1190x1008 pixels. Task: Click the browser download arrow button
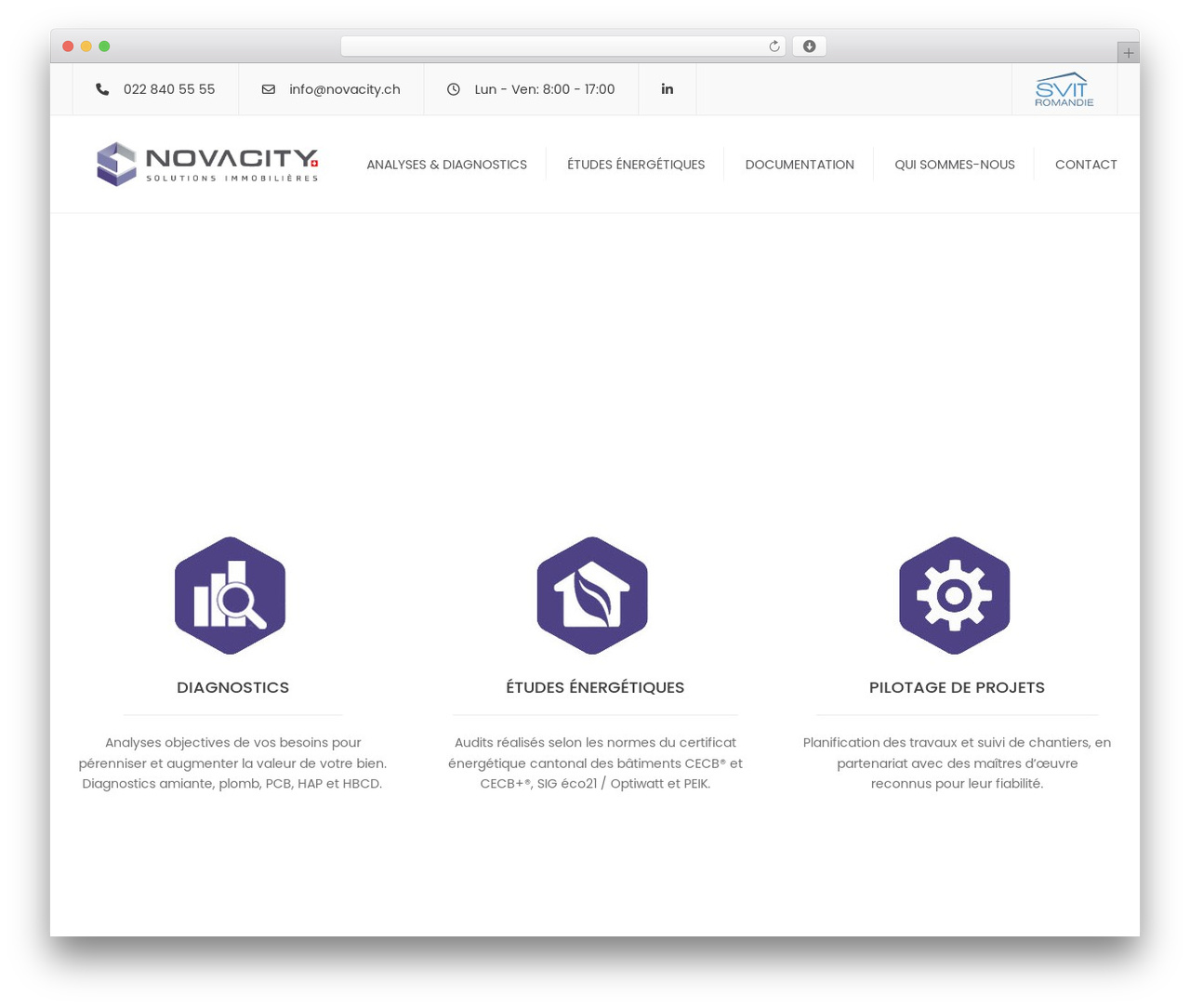click(810, 46)
